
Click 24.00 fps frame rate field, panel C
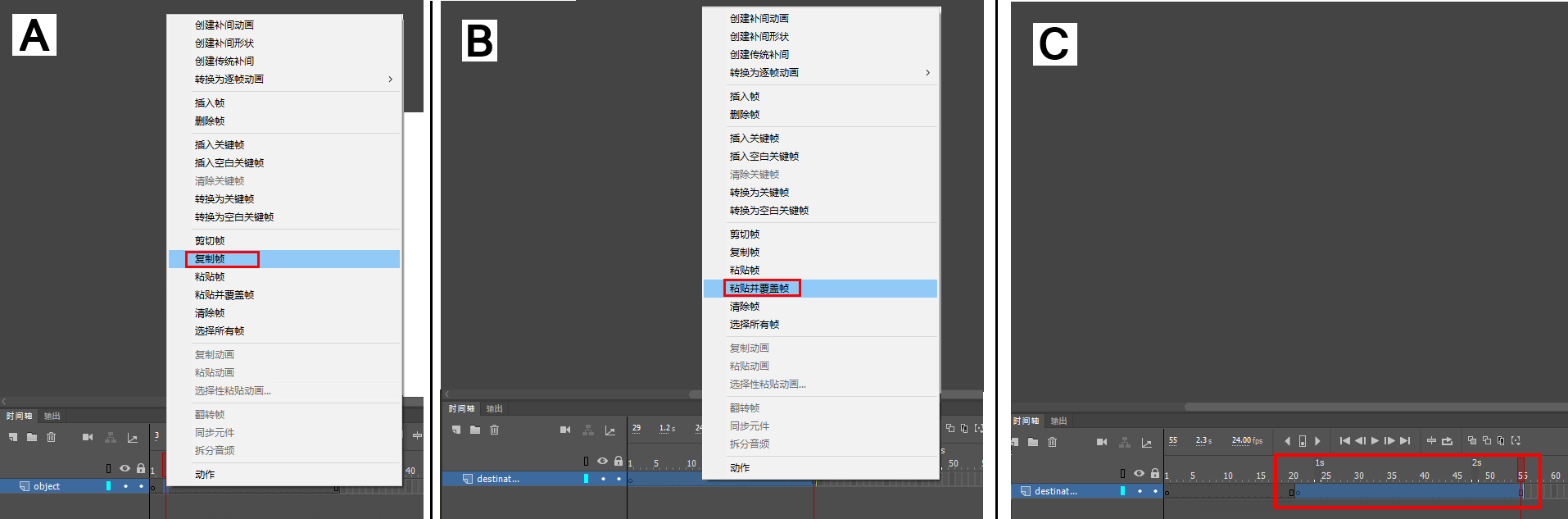1247,441
